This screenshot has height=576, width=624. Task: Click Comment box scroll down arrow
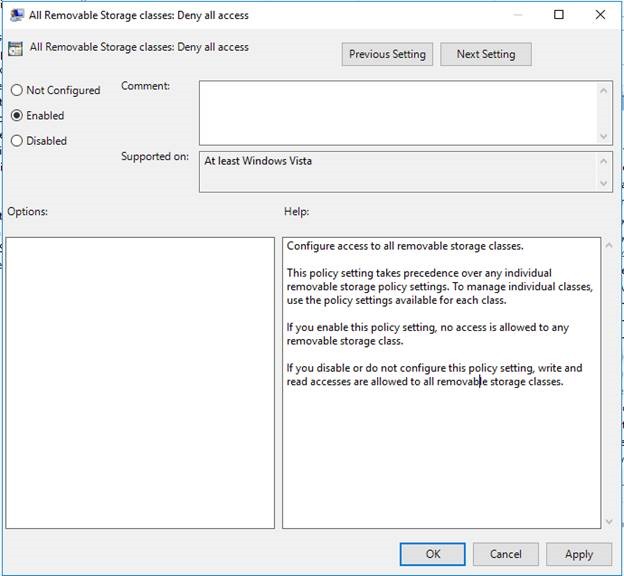click(x=604, y=136)
